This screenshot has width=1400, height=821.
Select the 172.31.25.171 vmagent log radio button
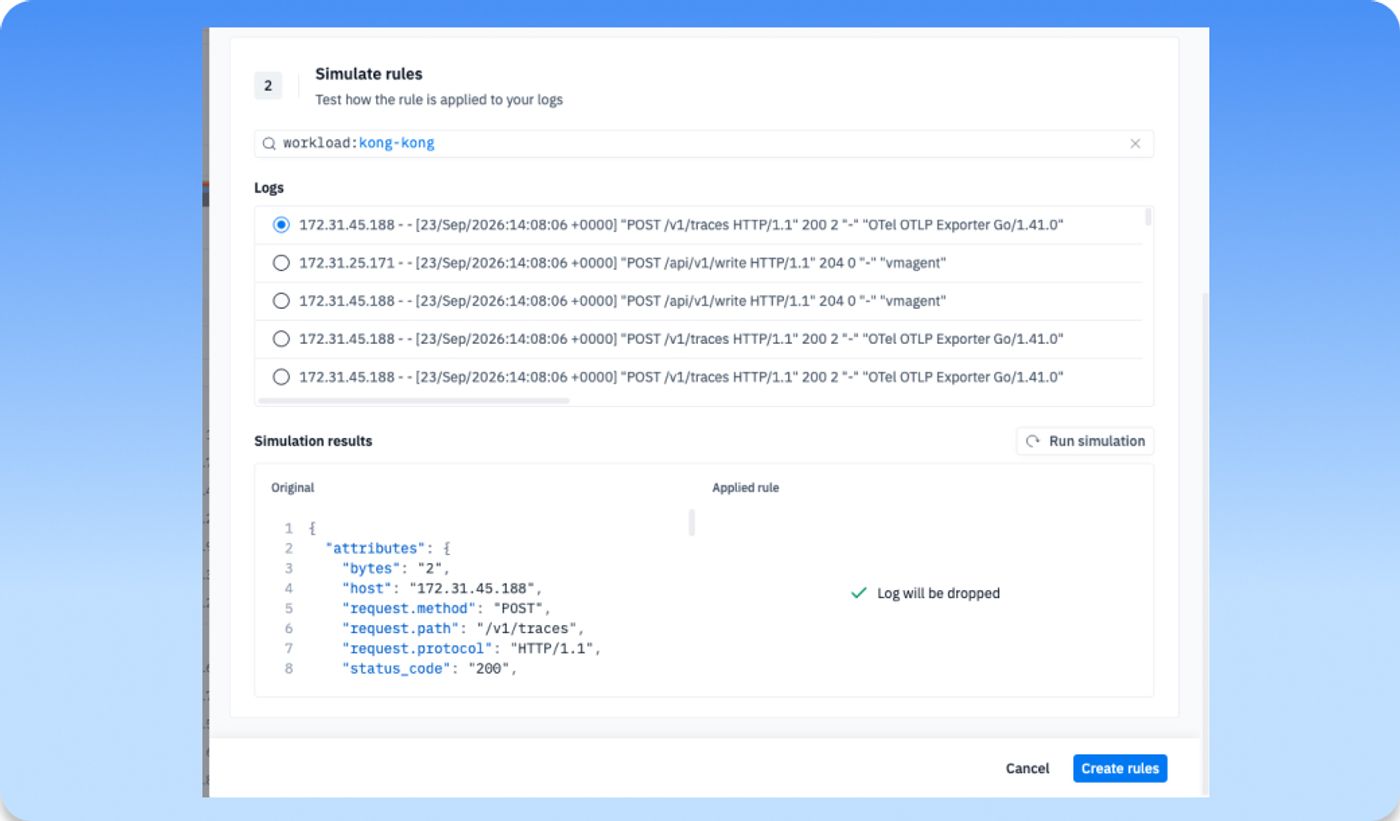pos(281,263)
